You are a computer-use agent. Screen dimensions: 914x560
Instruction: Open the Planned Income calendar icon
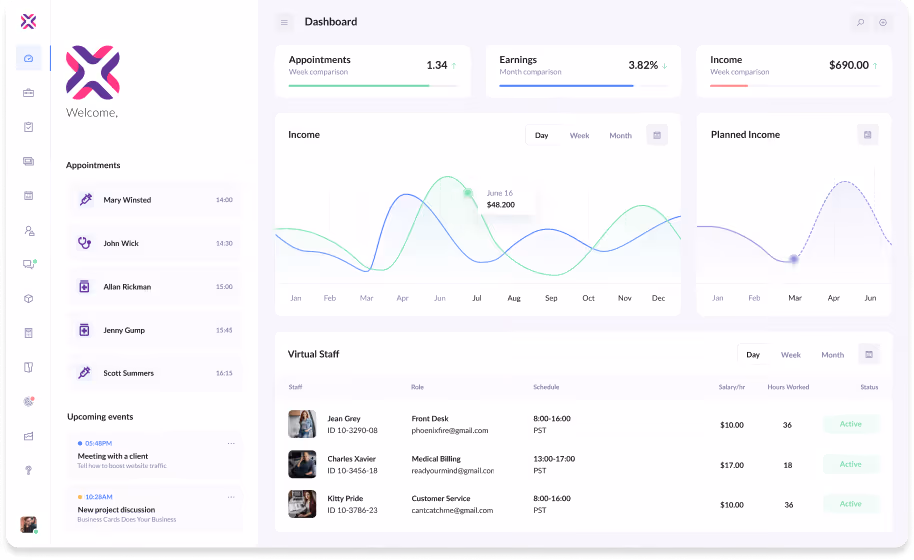tap(867, 135)
